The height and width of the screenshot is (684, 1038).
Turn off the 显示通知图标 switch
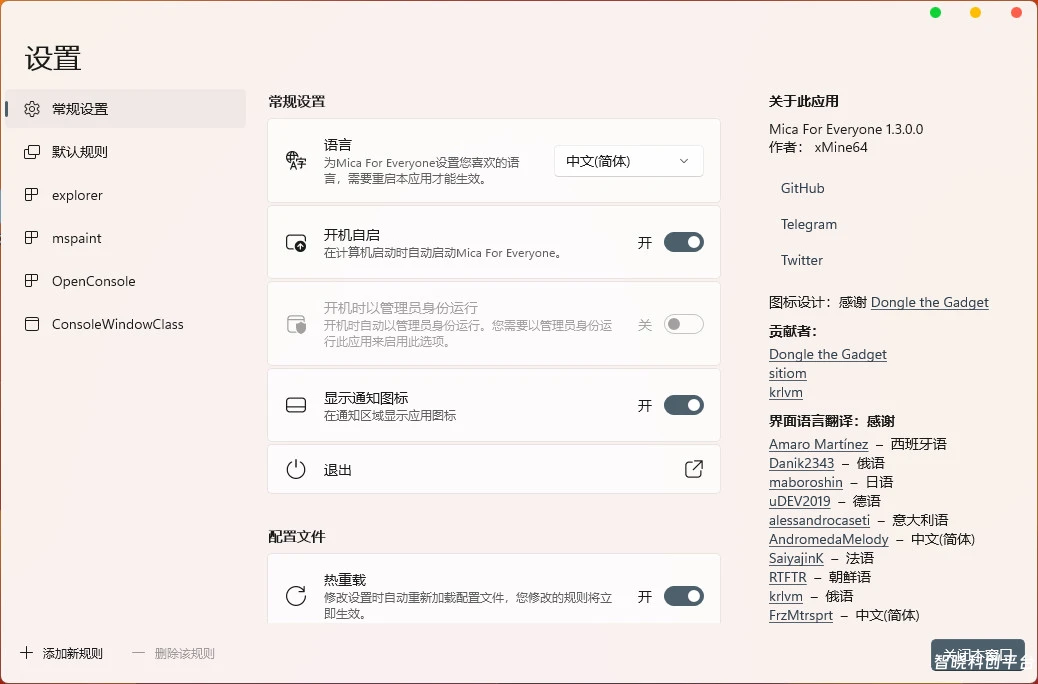(684, 405)
